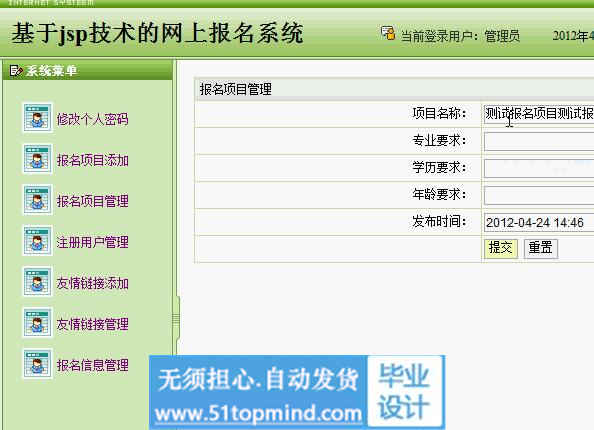
Task: Open the 报名项目添加 menu link
Action: (92, 160)
